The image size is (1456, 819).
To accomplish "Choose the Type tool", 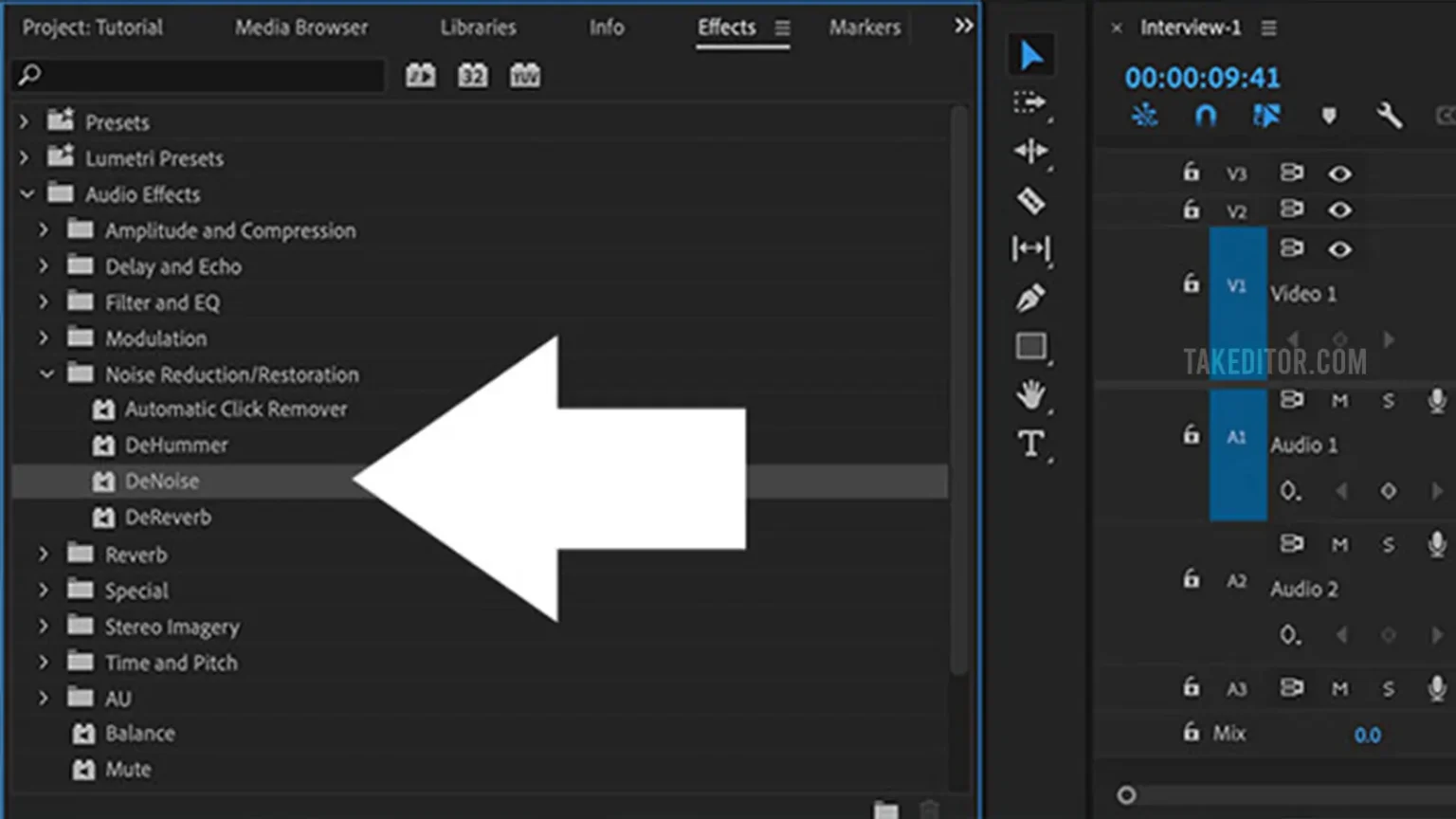I will (1030, 444).
